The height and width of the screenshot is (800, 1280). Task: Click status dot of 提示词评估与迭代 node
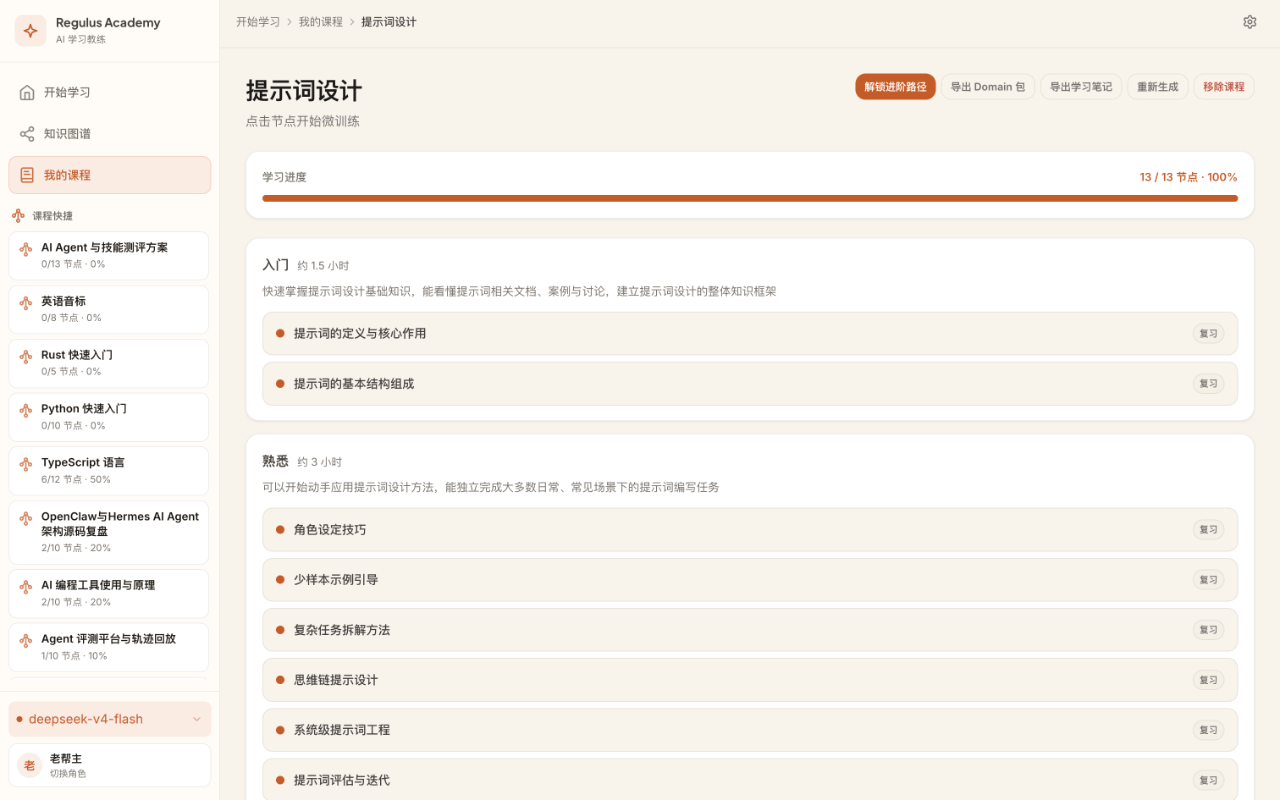(280, 780)
